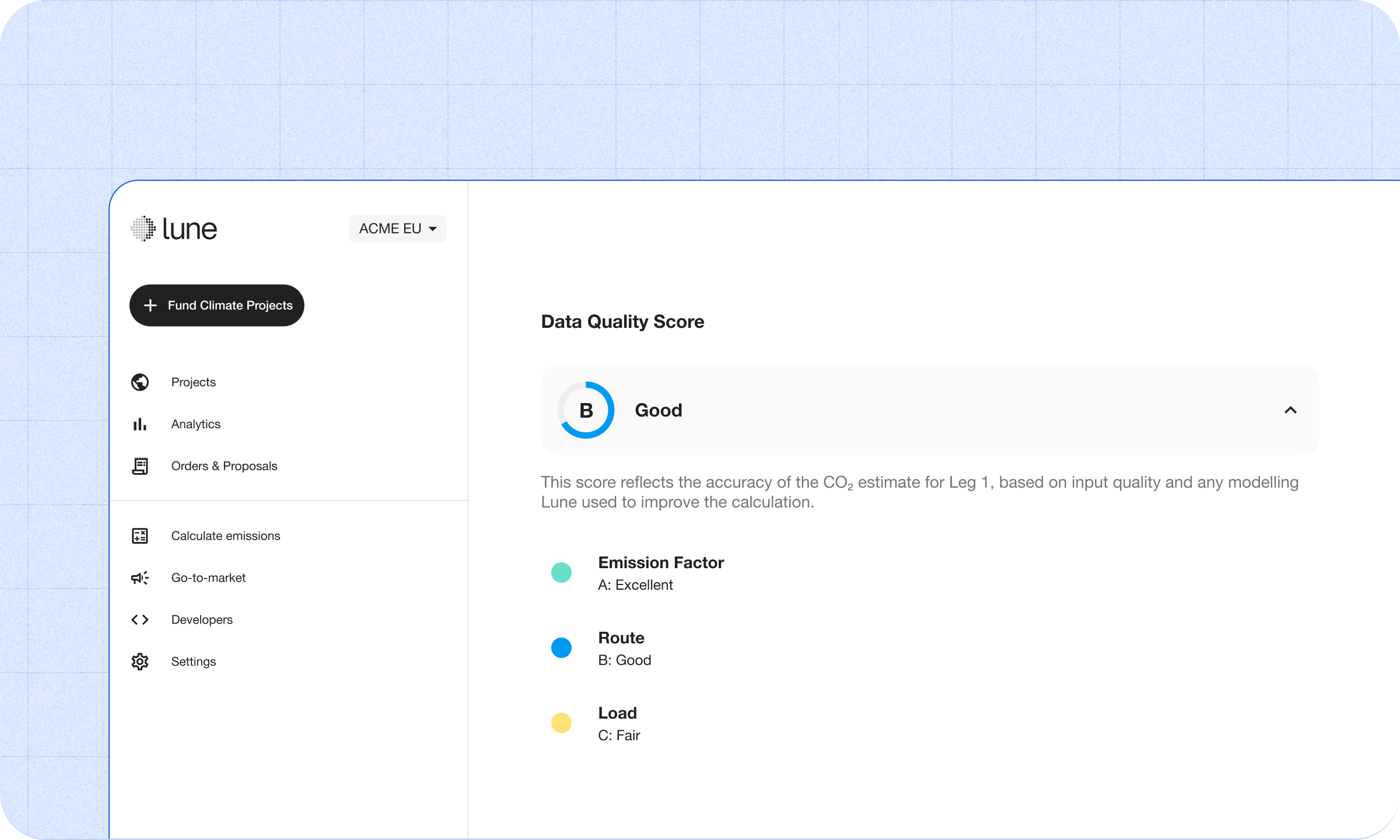Click the B score progress ring
1400x840 pixels.
click(x=586, y=410)
